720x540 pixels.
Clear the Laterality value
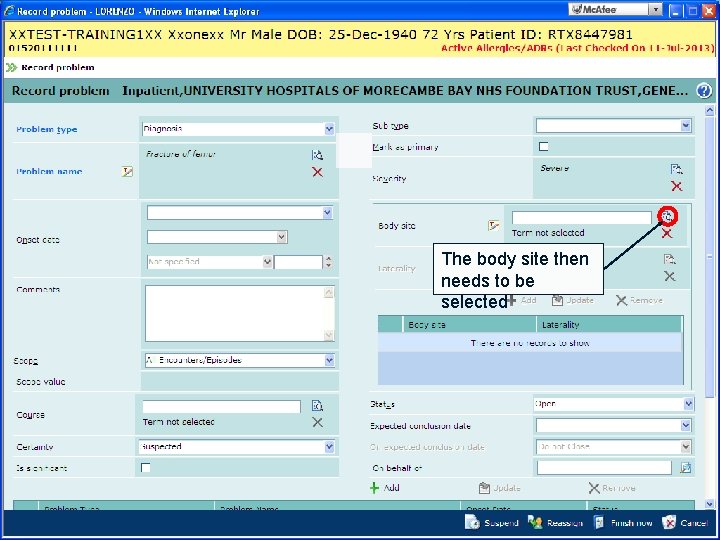(x=669, y=276)
